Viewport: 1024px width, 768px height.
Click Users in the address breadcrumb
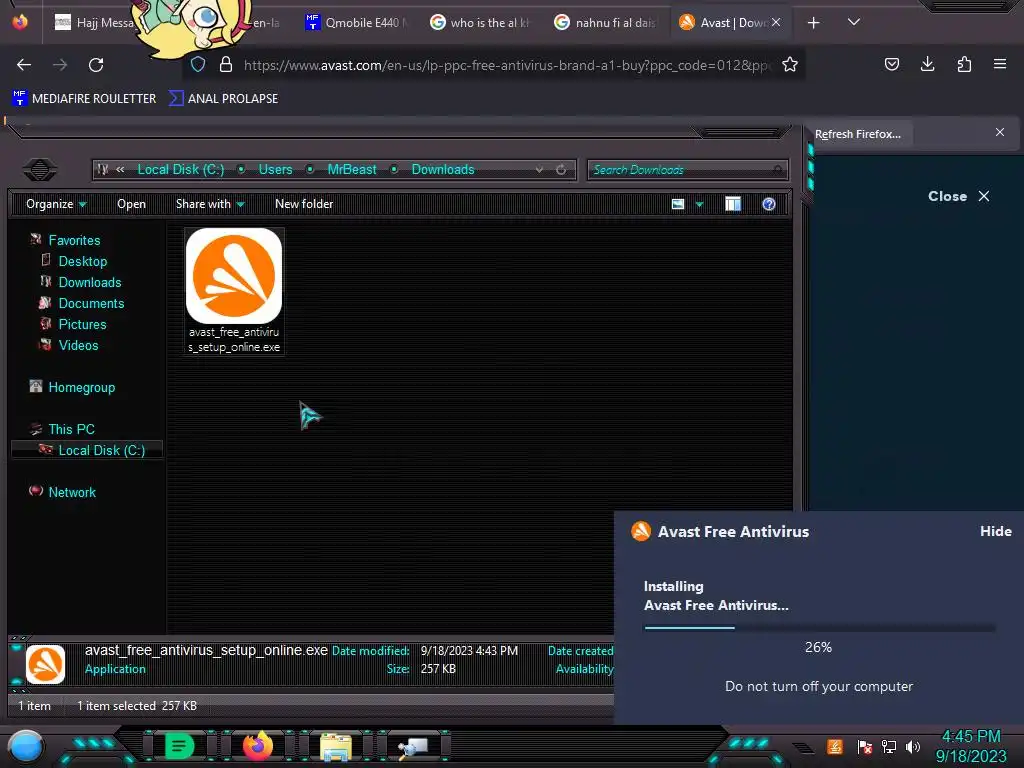[275, 169]
